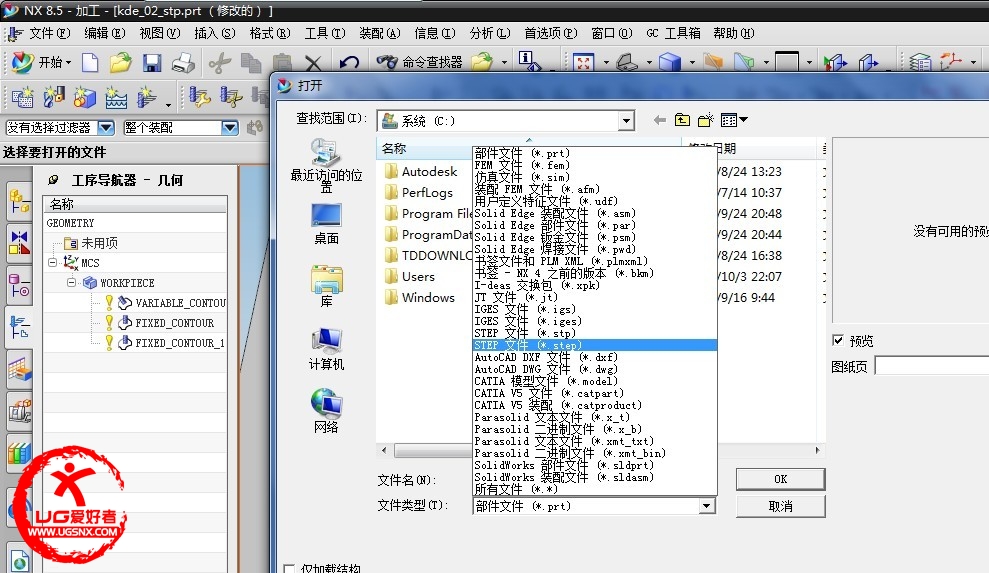Click the Open folder toolbar icon
The image size is (989, 573).
click(x=120, y=62)
